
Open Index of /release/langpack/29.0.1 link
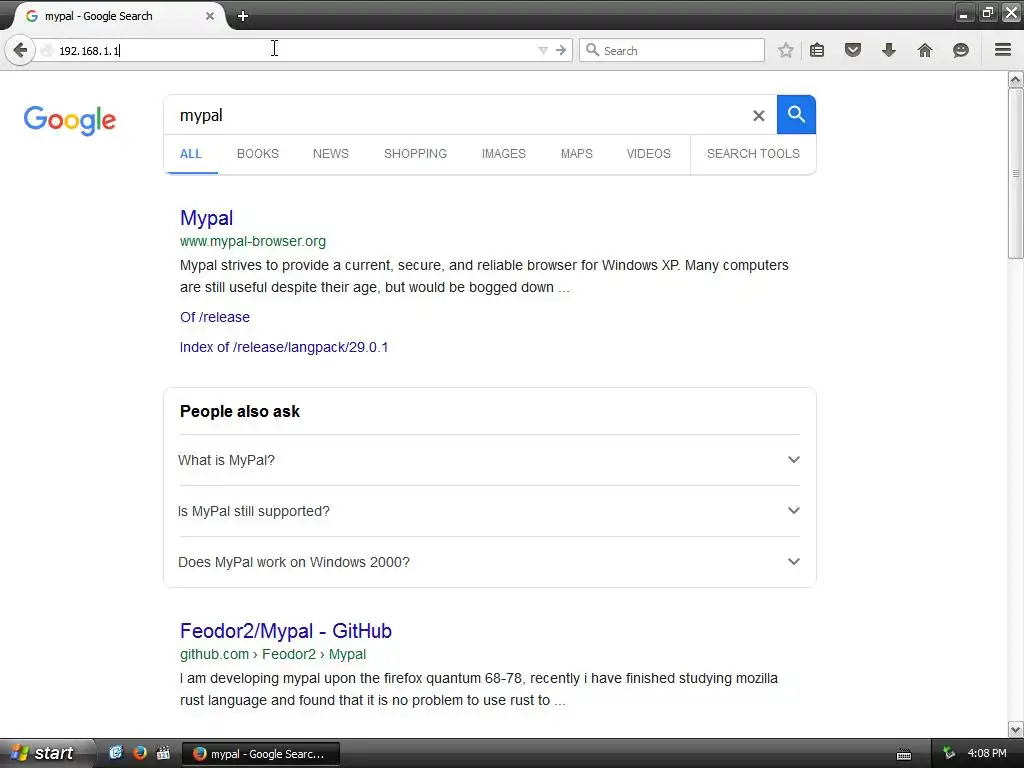(284, 347)
